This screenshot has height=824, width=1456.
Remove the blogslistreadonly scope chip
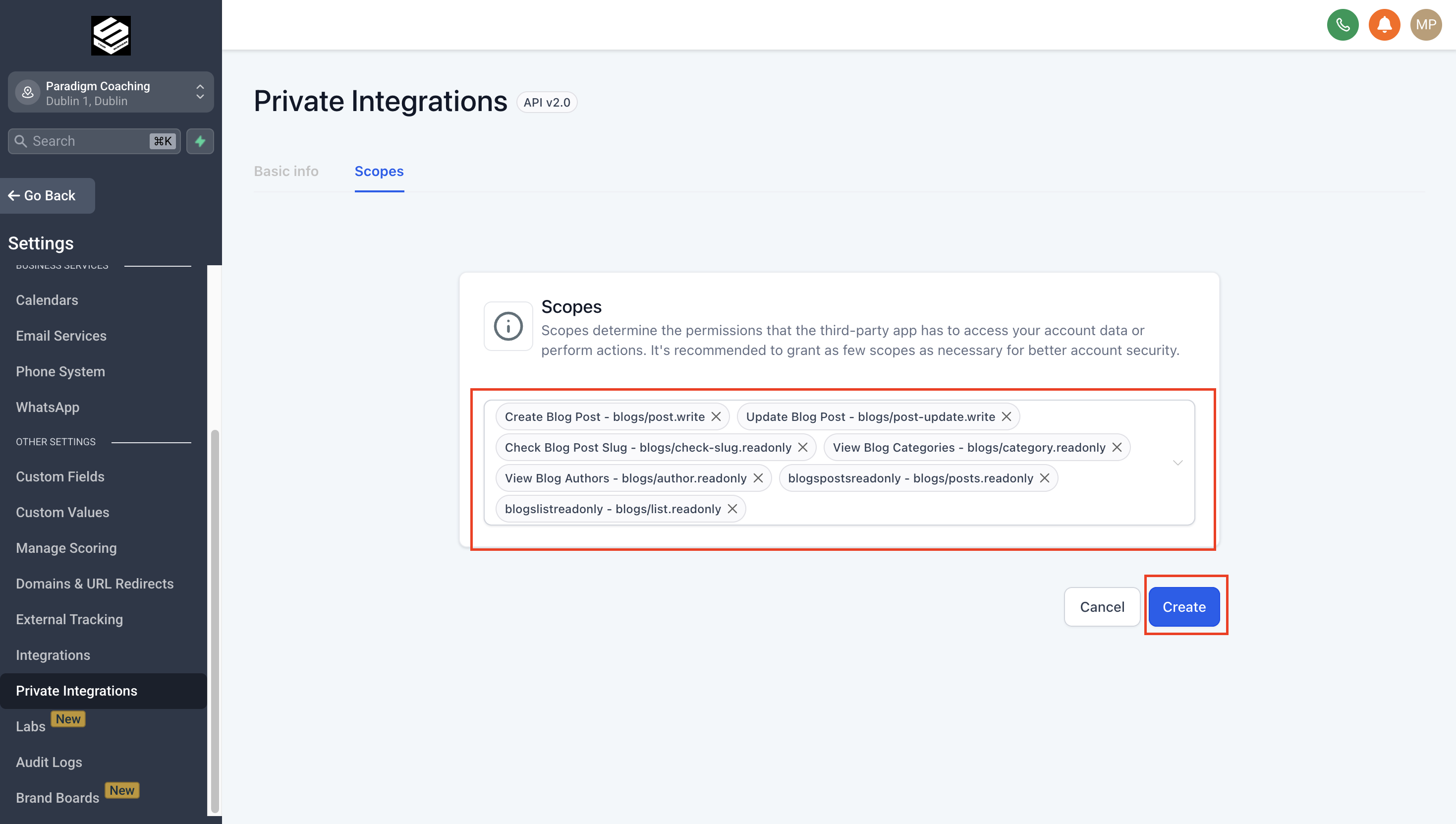coord(732,508)
